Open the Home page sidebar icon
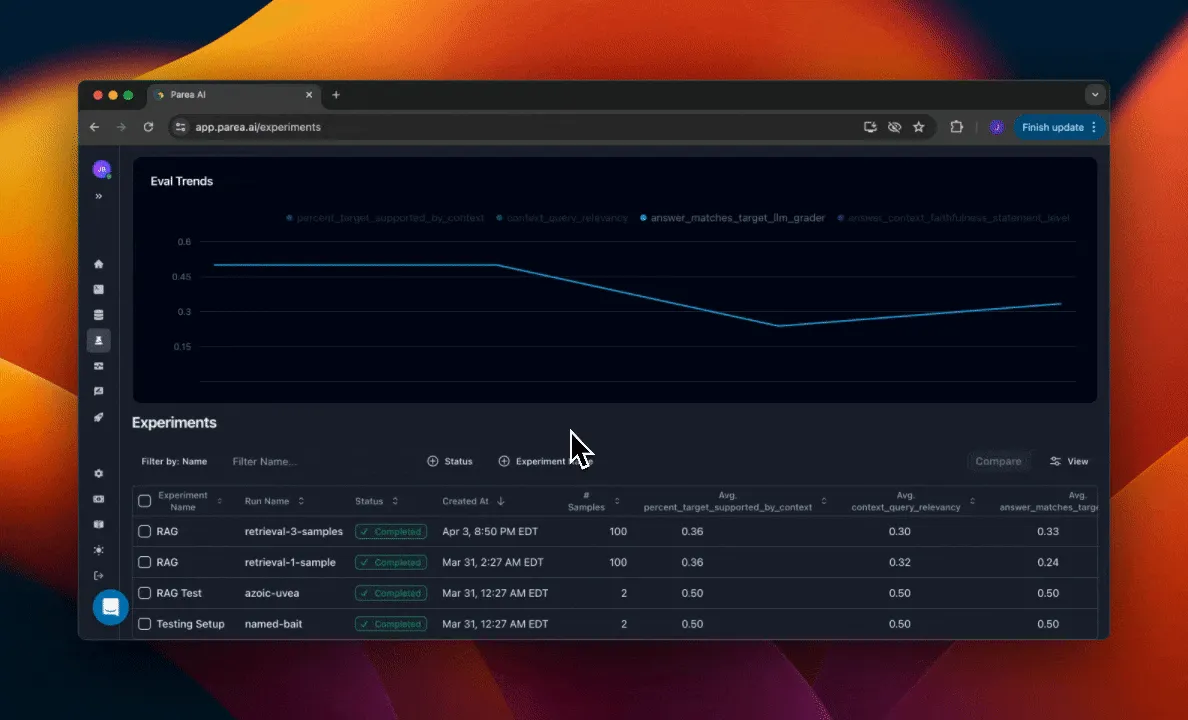Image resolution: width=1188 pixels, height=720 pixels. [x=98, y=264]
